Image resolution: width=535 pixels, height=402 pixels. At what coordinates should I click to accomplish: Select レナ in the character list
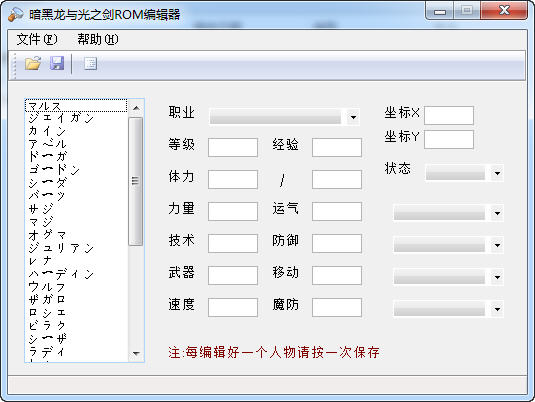(x=76, y=261)
